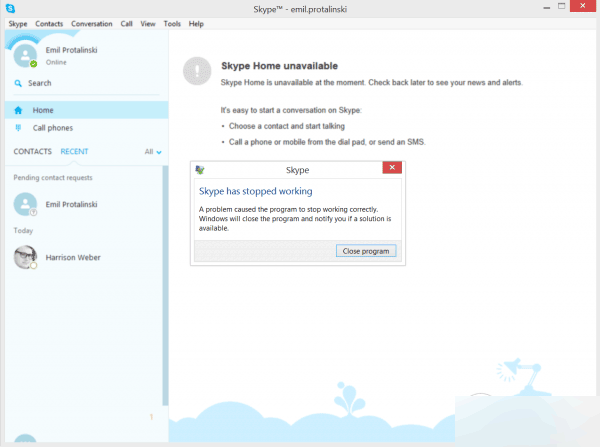Click the pending request avatar of Emil Protalinski
The width and height of the screenshot is (600, 447).
[x=25, y=204]
